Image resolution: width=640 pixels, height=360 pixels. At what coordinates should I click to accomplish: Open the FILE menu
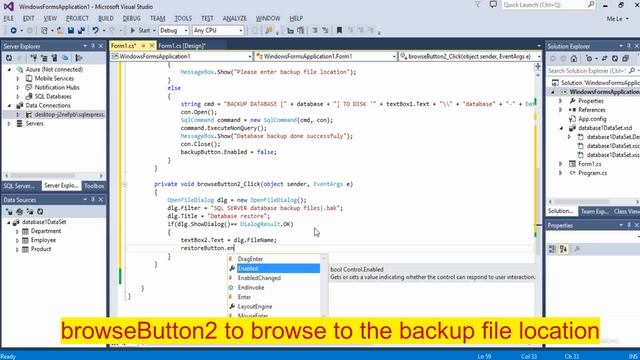[9, 18]
